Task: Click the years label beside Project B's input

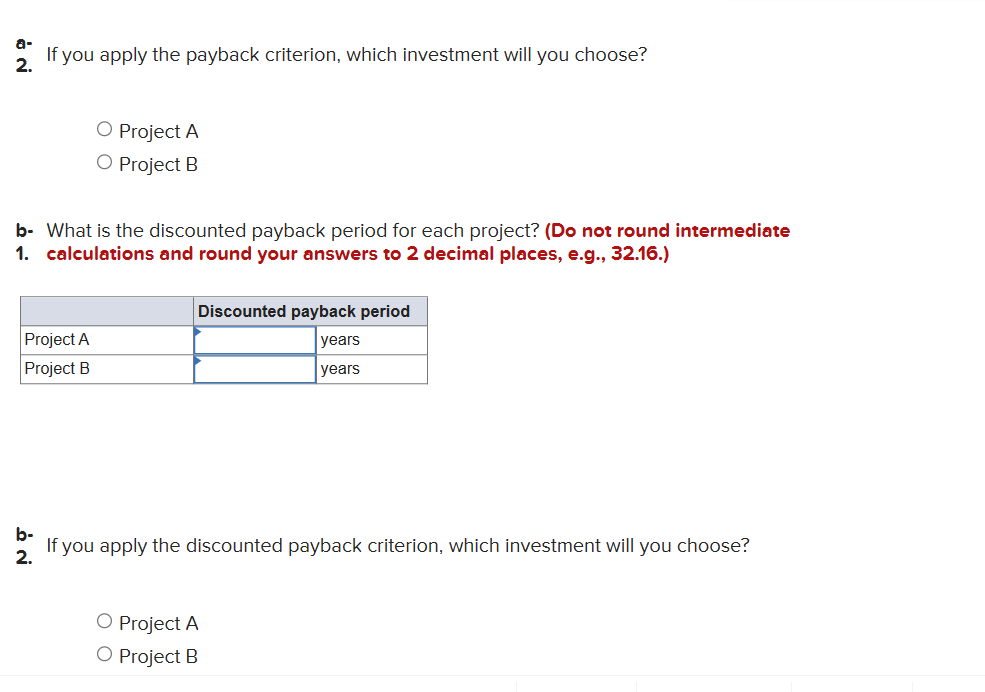Action: [x=338, y=368]
